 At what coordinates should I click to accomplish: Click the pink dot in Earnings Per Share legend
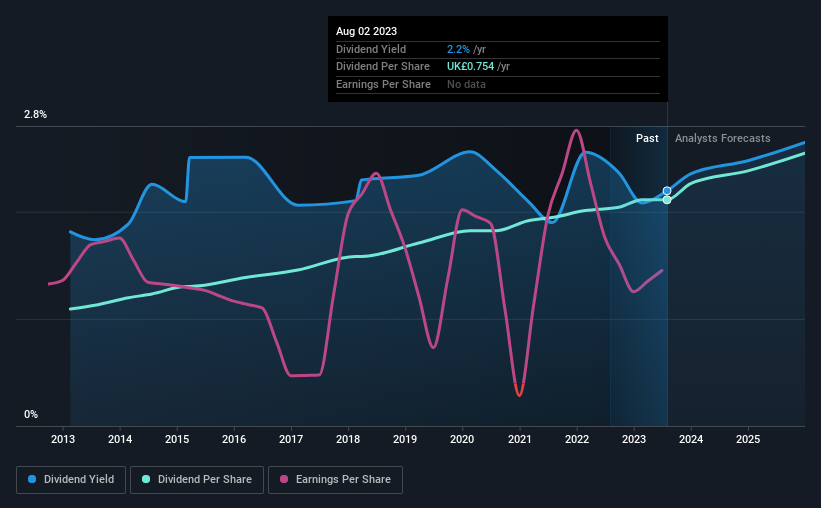(284, 479)
